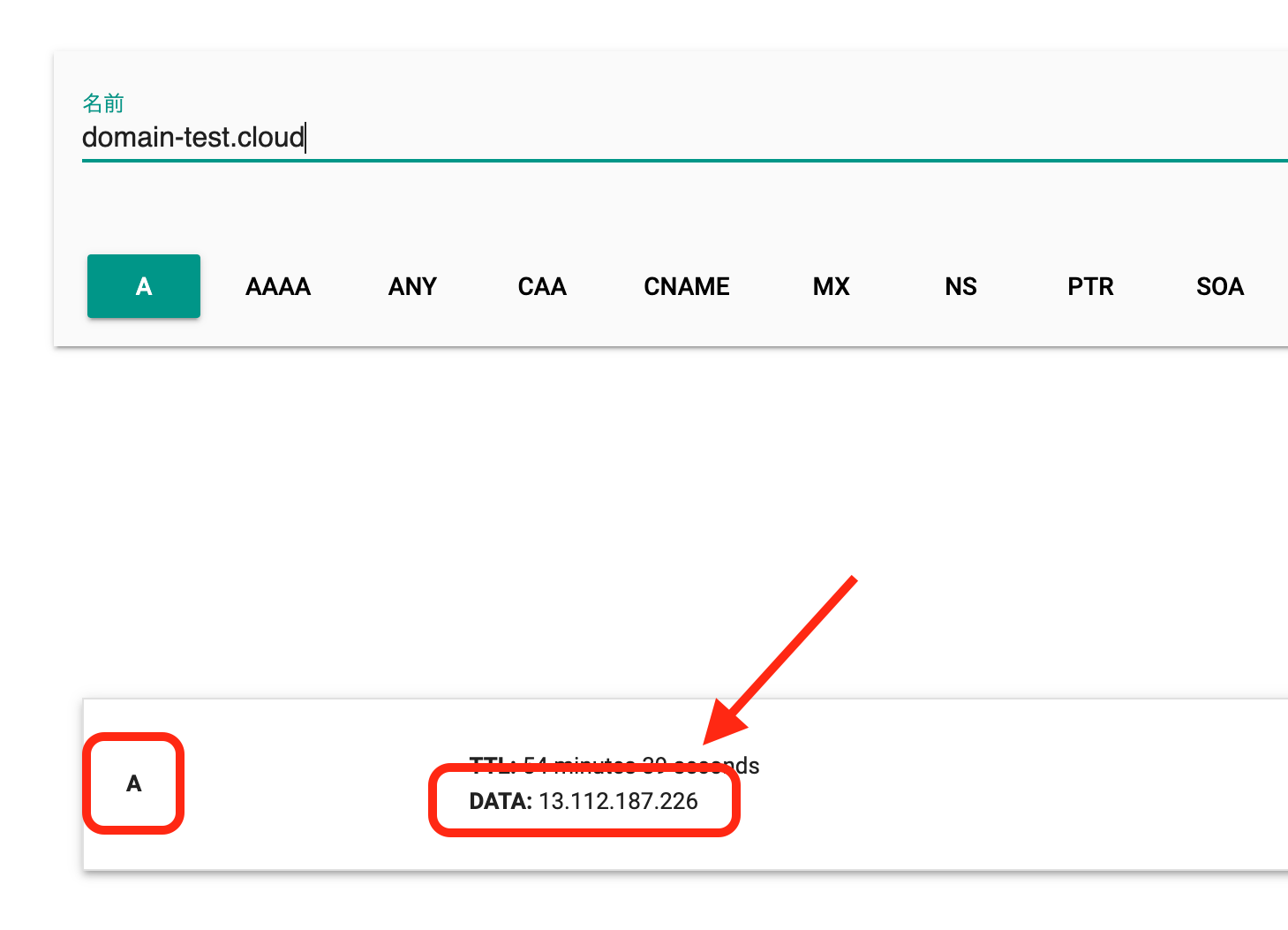Click the A label in the result row

click(134, 783)
